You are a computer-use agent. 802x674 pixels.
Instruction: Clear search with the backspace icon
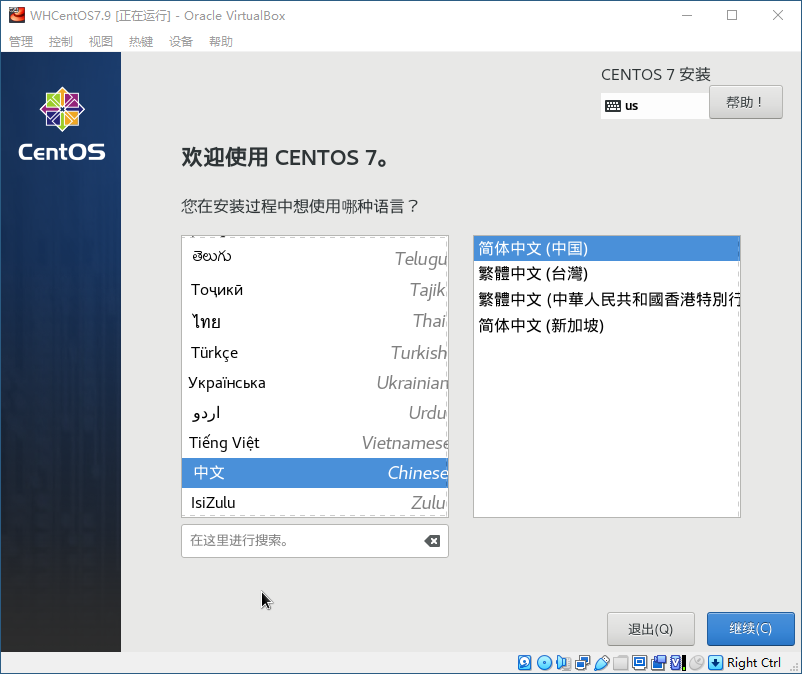pos(432,541)
